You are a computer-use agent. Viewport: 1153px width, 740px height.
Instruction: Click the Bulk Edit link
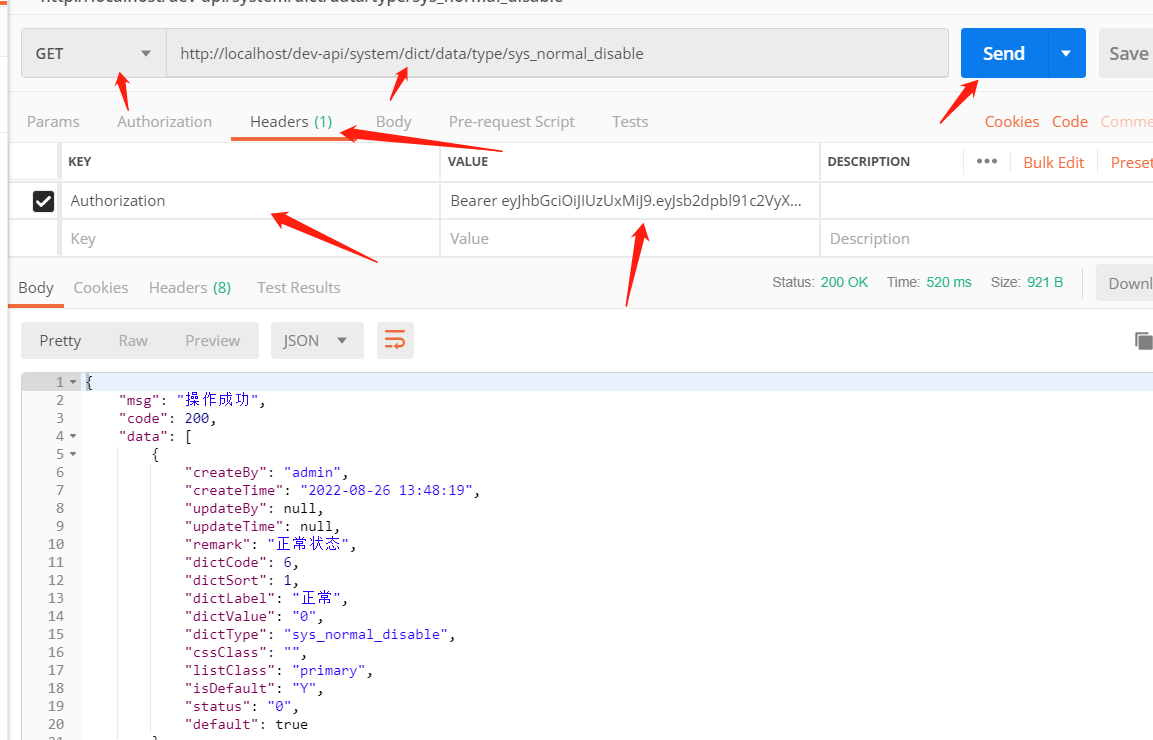(1053, 162)
